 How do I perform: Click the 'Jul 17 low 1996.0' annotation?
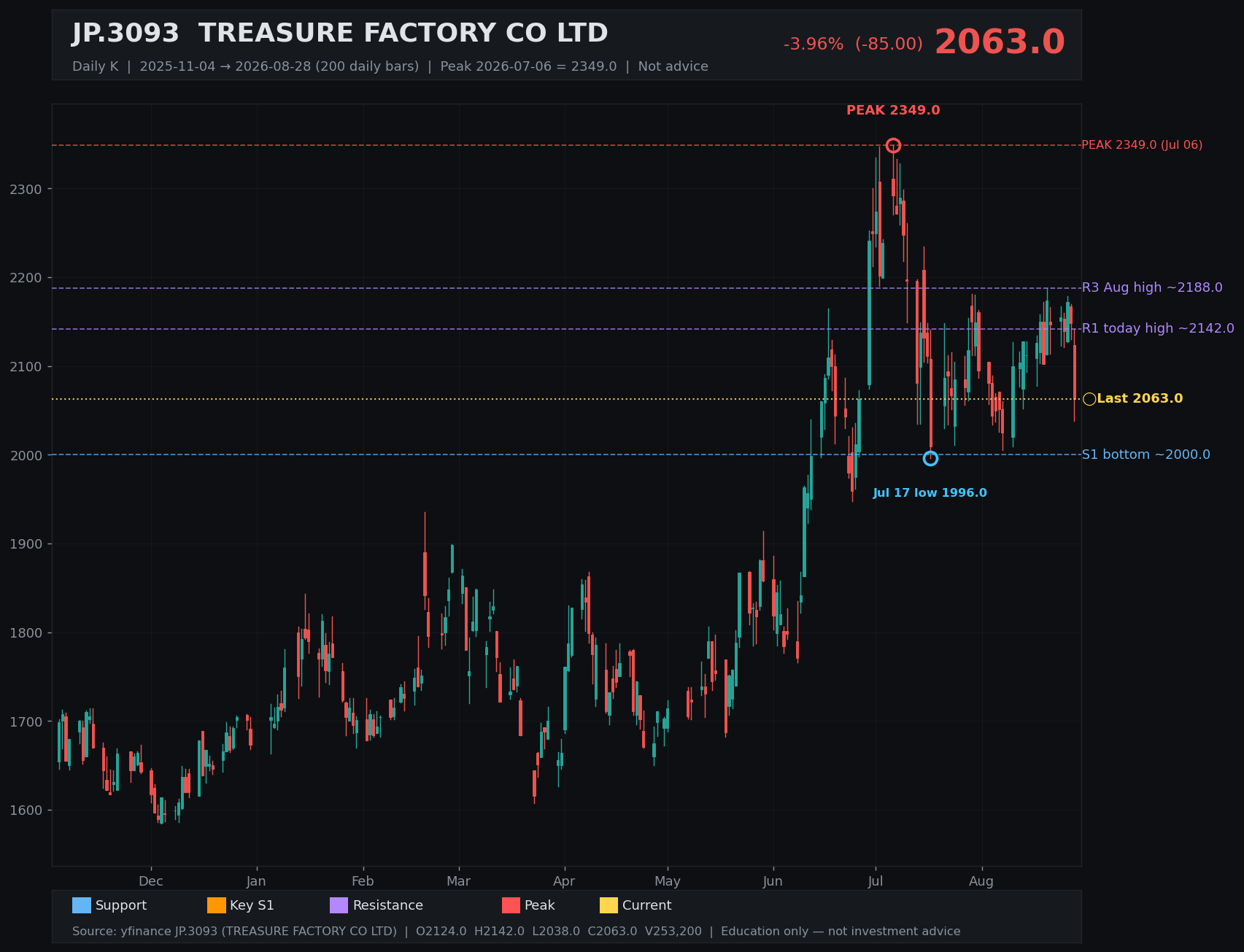click(930, 493)
